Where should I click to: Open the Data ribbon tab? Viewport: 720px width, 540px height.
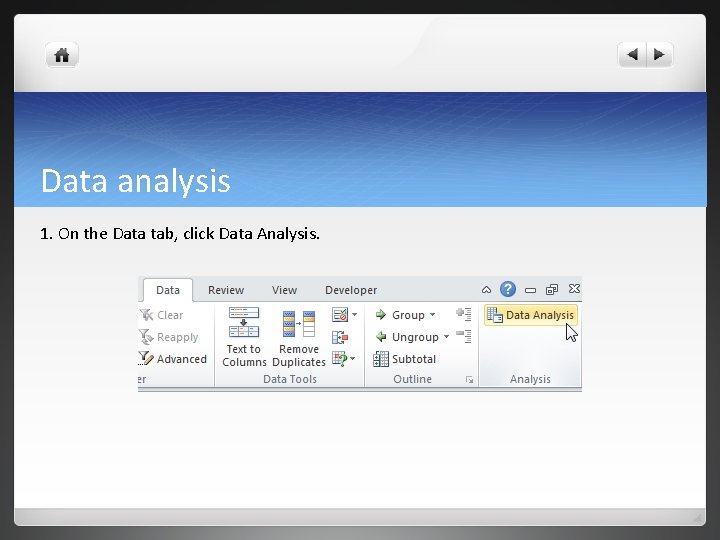[x=168, y=290]
